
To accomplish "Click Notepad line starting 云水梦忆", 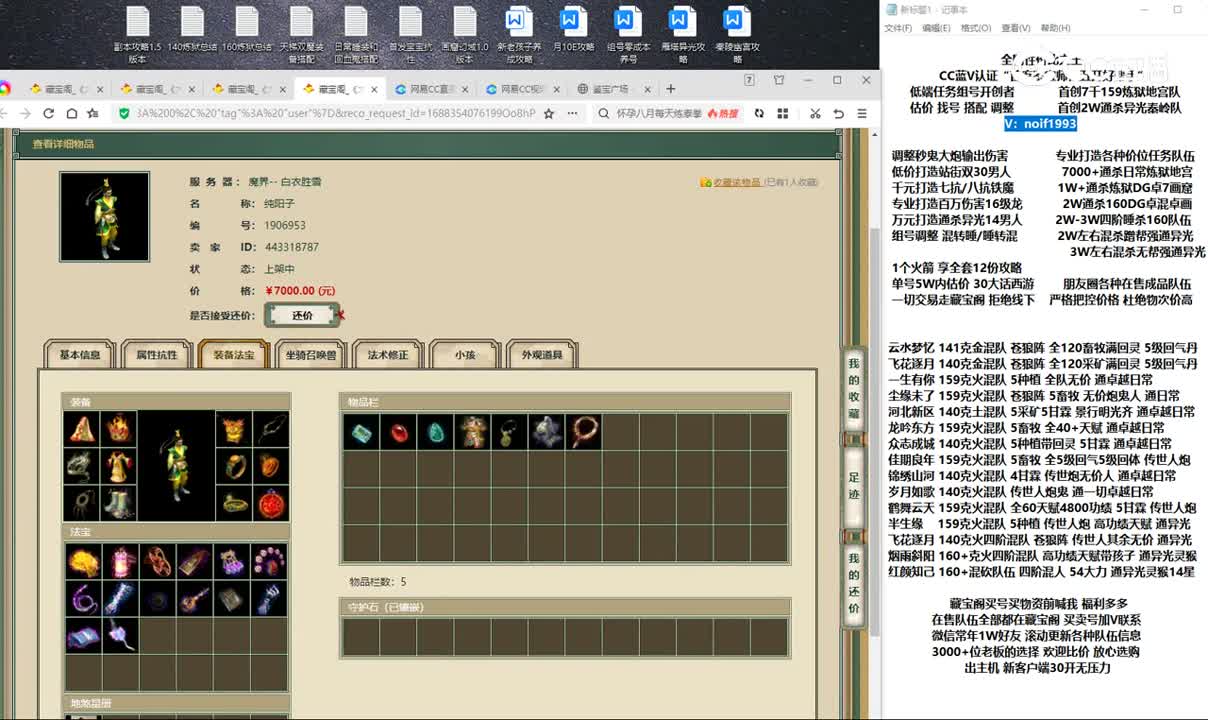I will coord(1042,348).
